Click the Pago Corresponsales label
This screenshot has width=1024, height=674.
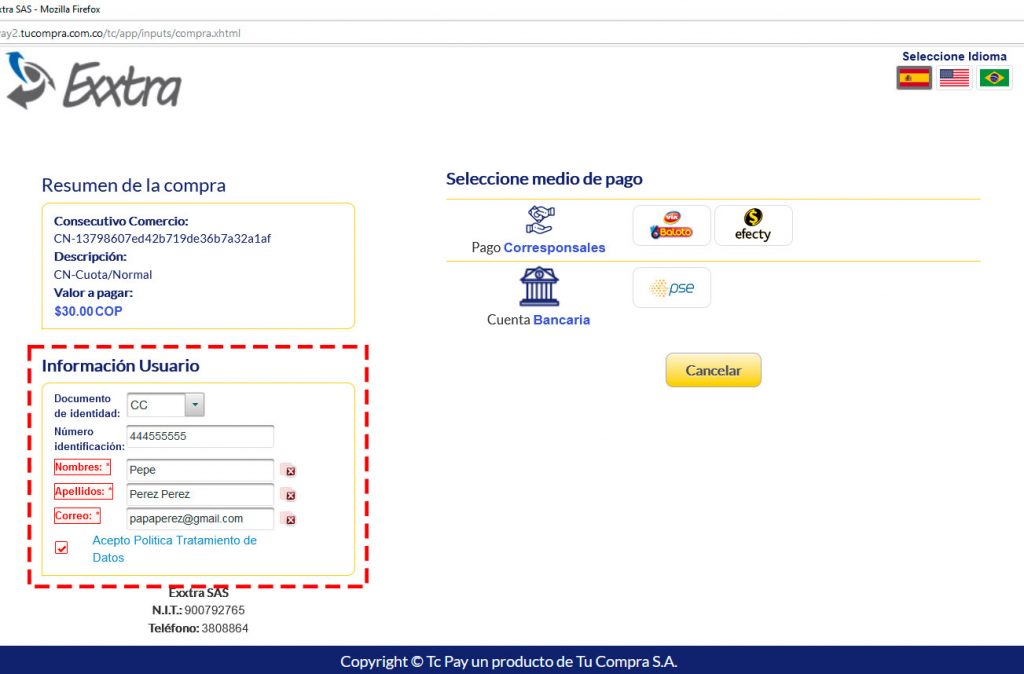[538, 248]
